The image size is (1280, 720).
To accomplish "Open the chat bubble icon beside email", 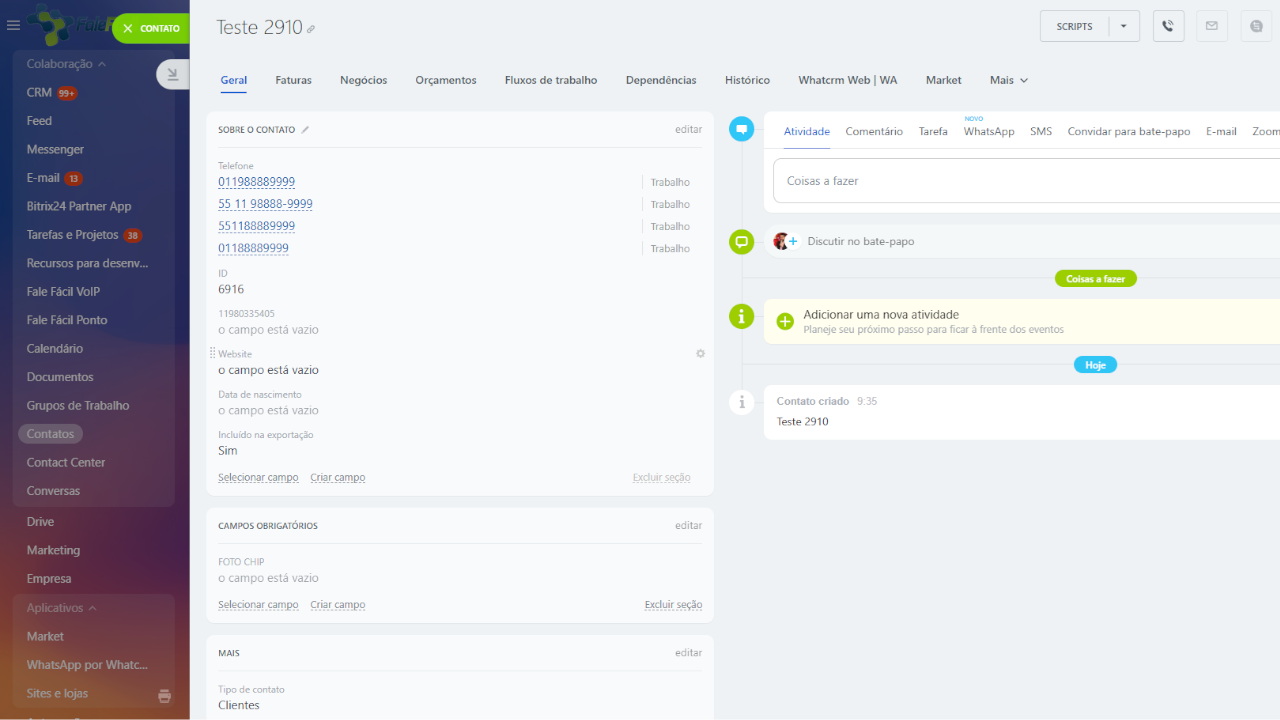I will (x=1256, y=26).
